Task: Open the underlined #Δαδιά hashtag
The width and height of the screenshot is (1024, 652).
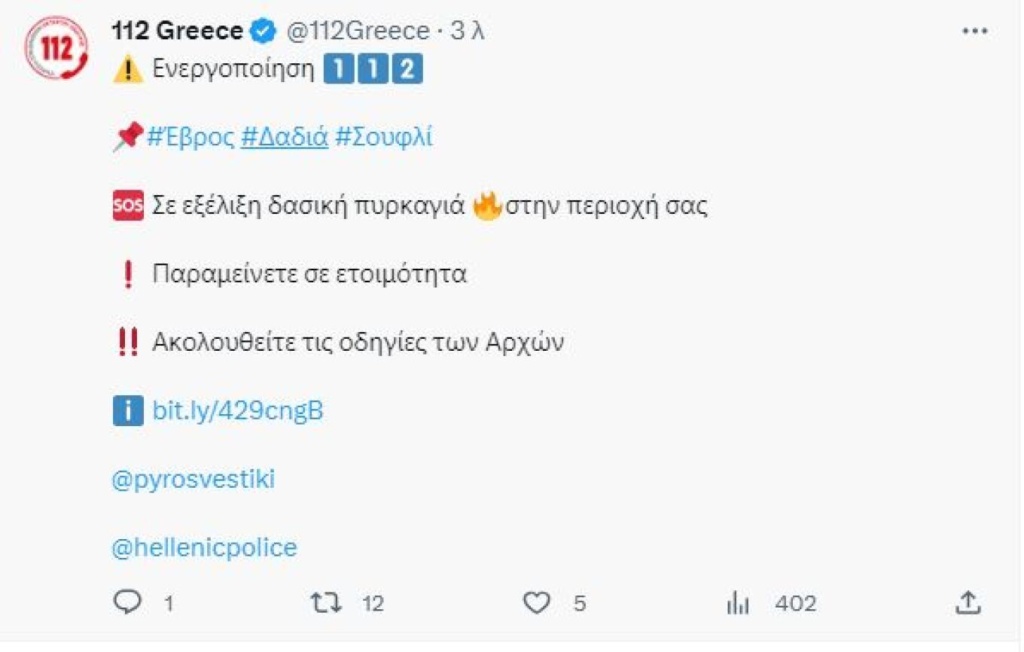Action: (x=285, y=138)
